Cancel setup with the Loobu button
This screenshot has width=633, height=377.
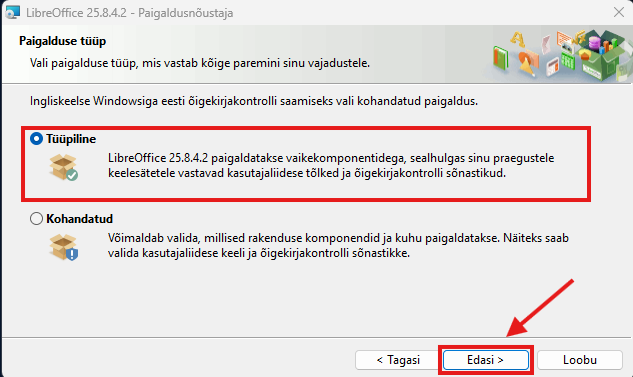[x=580, y=360]
